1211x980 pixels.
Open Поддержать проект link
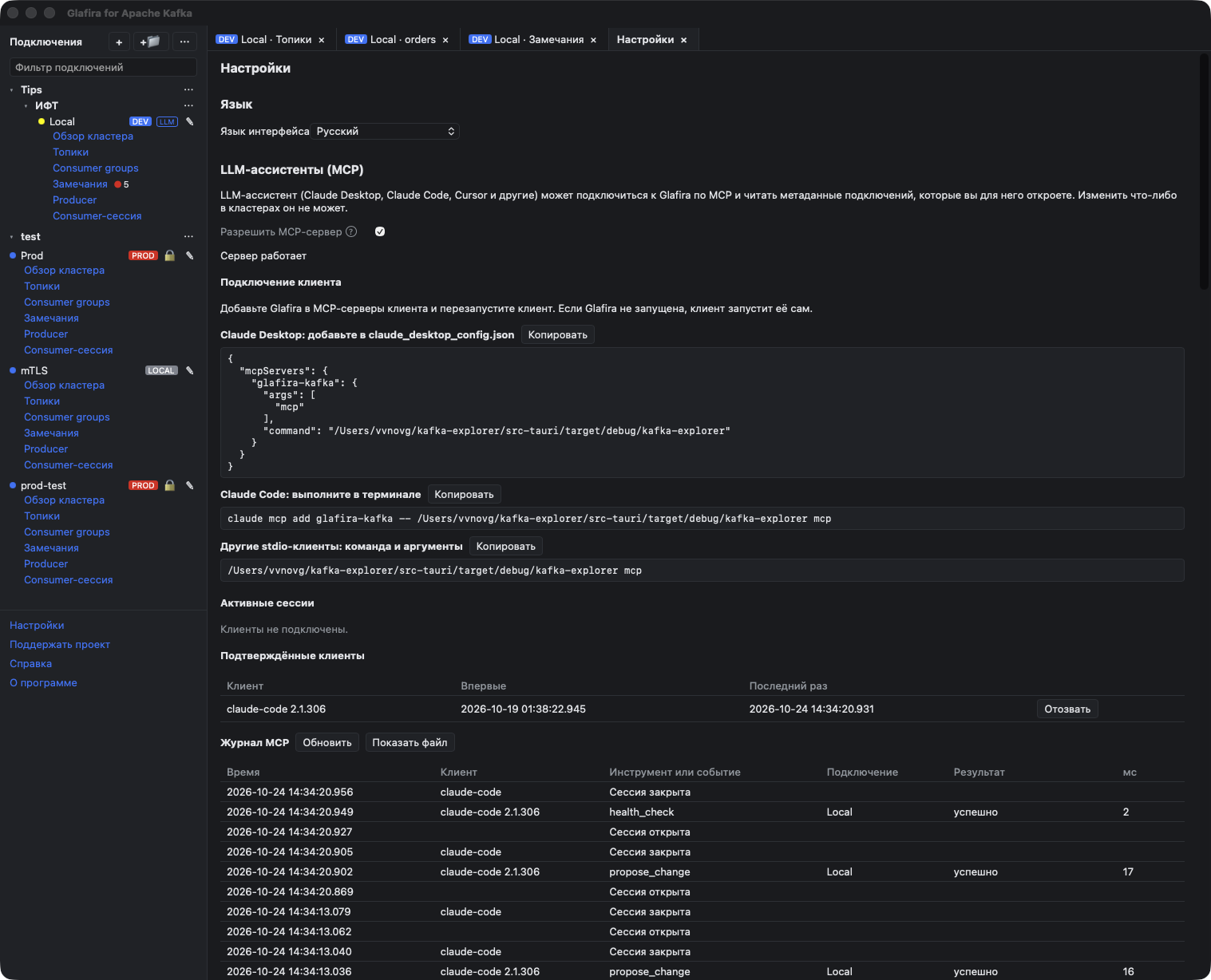(x=60, y=644)
